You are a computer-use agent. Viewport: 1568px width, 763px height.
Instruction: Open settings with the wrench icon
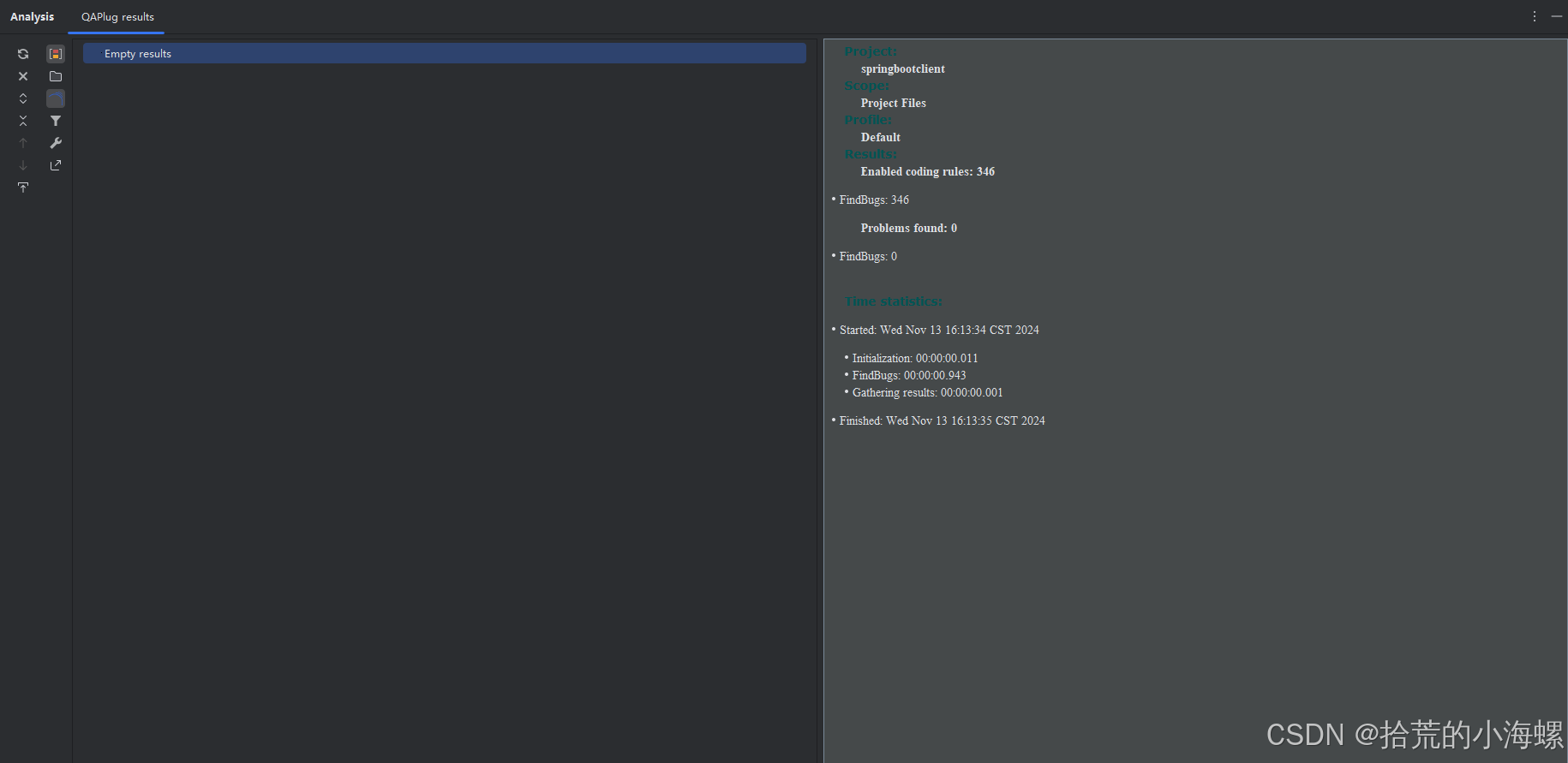tap(56, 143)
